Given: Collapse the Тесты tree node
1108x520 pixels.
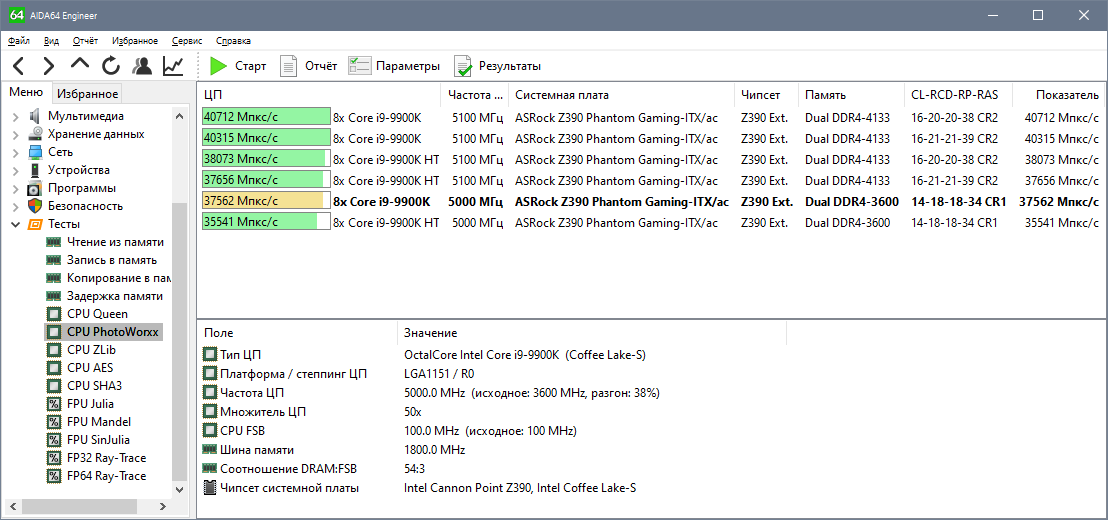Looking at the screenshot, I should pos(15,224).
